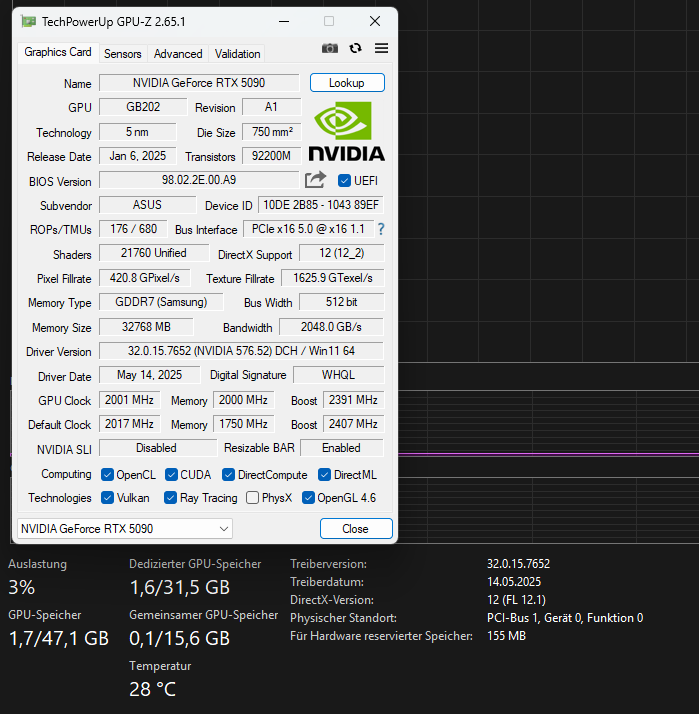Image resolution: width=699 pixels, height=714 pixels.
Task: Click the Bus Interface question mark
Action: (381, 229)
